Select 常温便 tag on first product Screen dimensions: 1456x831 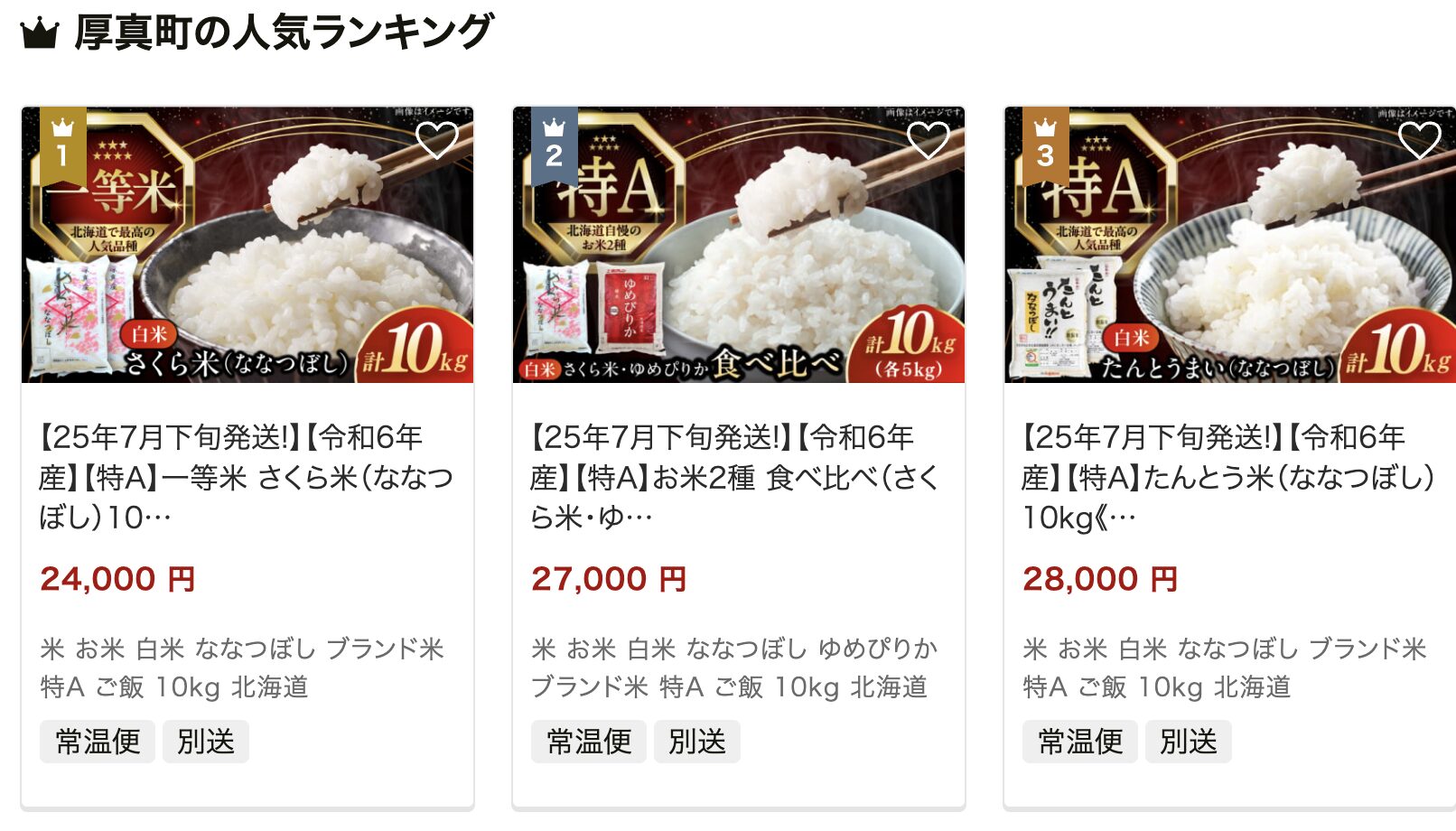tap(98, 742)
